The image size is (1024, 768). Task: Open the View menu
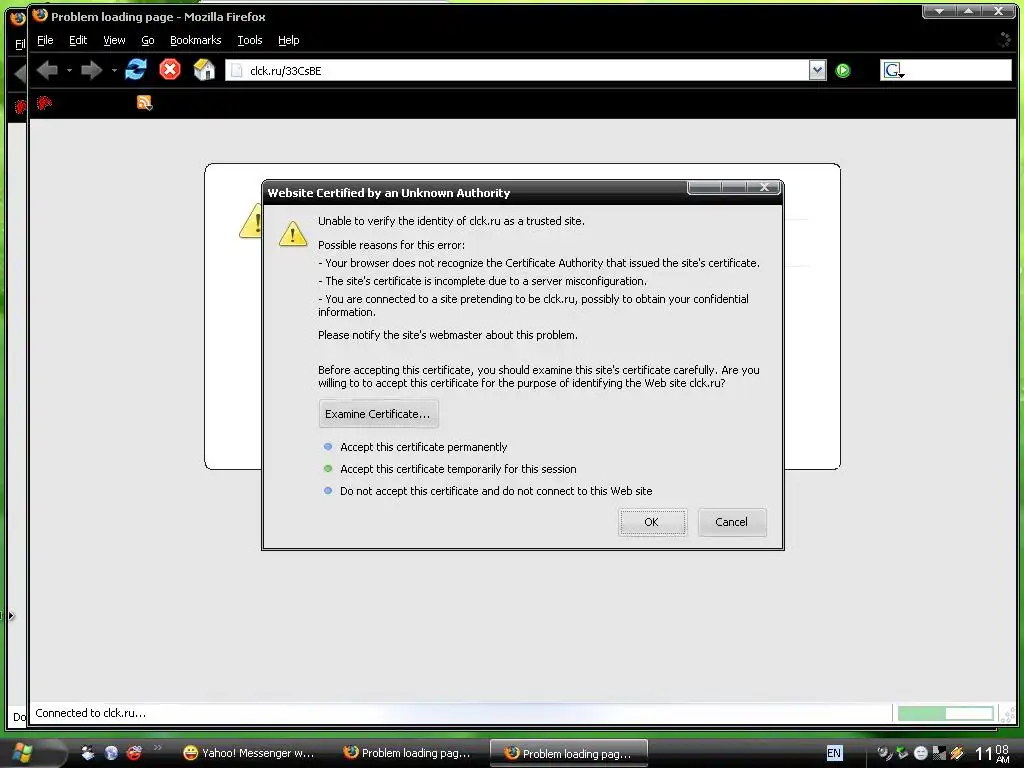pyautogui.click(x=114, y=40)
